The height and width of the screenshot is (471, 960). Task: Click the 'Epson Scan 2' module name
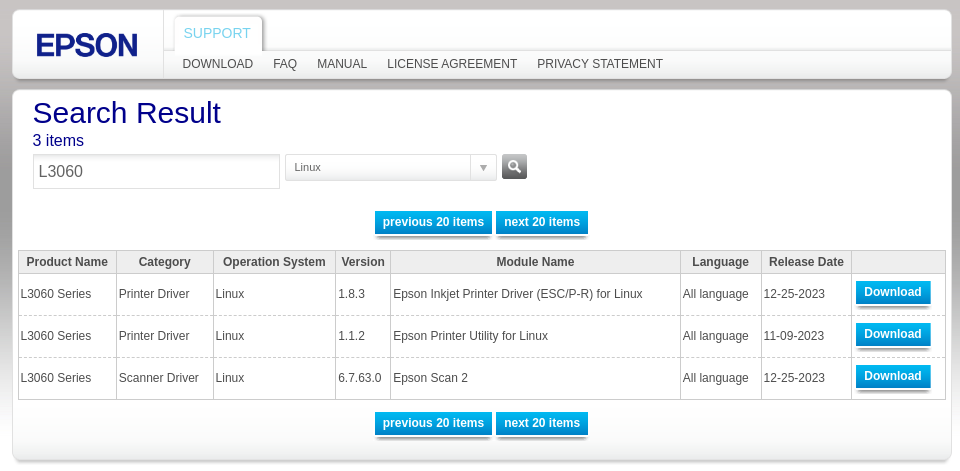click(x=430, y=378)
